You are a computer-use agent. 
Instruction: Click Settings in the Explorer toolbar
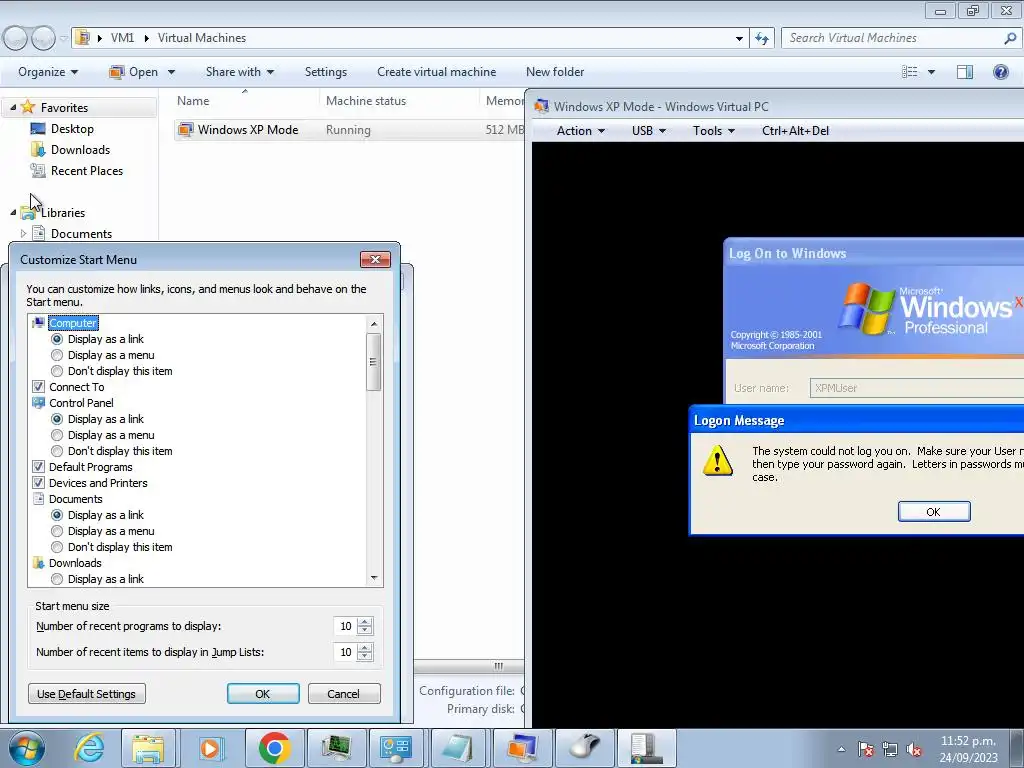[x=326, y=72]
